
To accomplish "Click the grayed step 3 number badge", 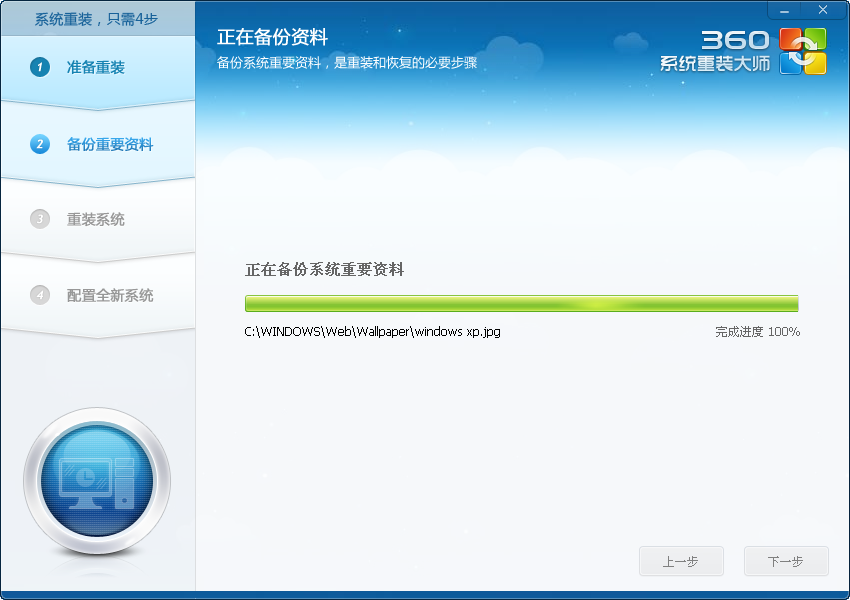I will click(x=40, y=219).
